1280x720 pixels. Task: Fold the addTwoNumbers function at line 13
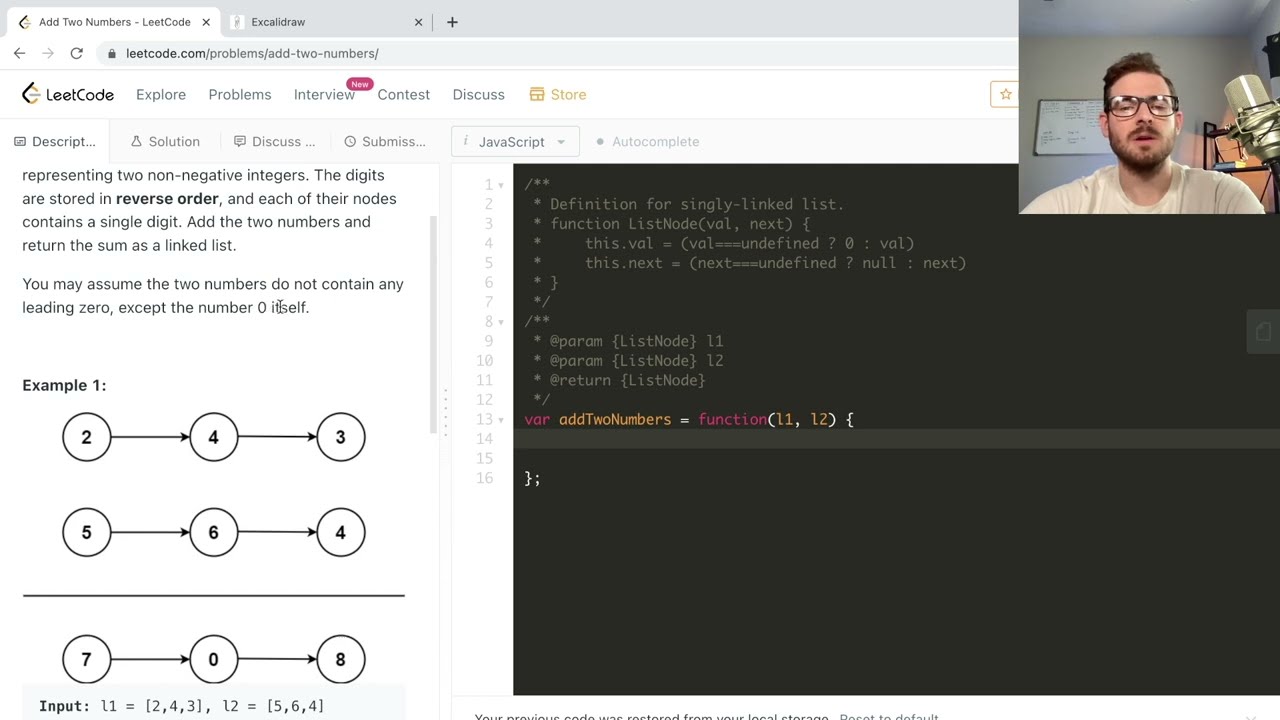coord(501,420)
